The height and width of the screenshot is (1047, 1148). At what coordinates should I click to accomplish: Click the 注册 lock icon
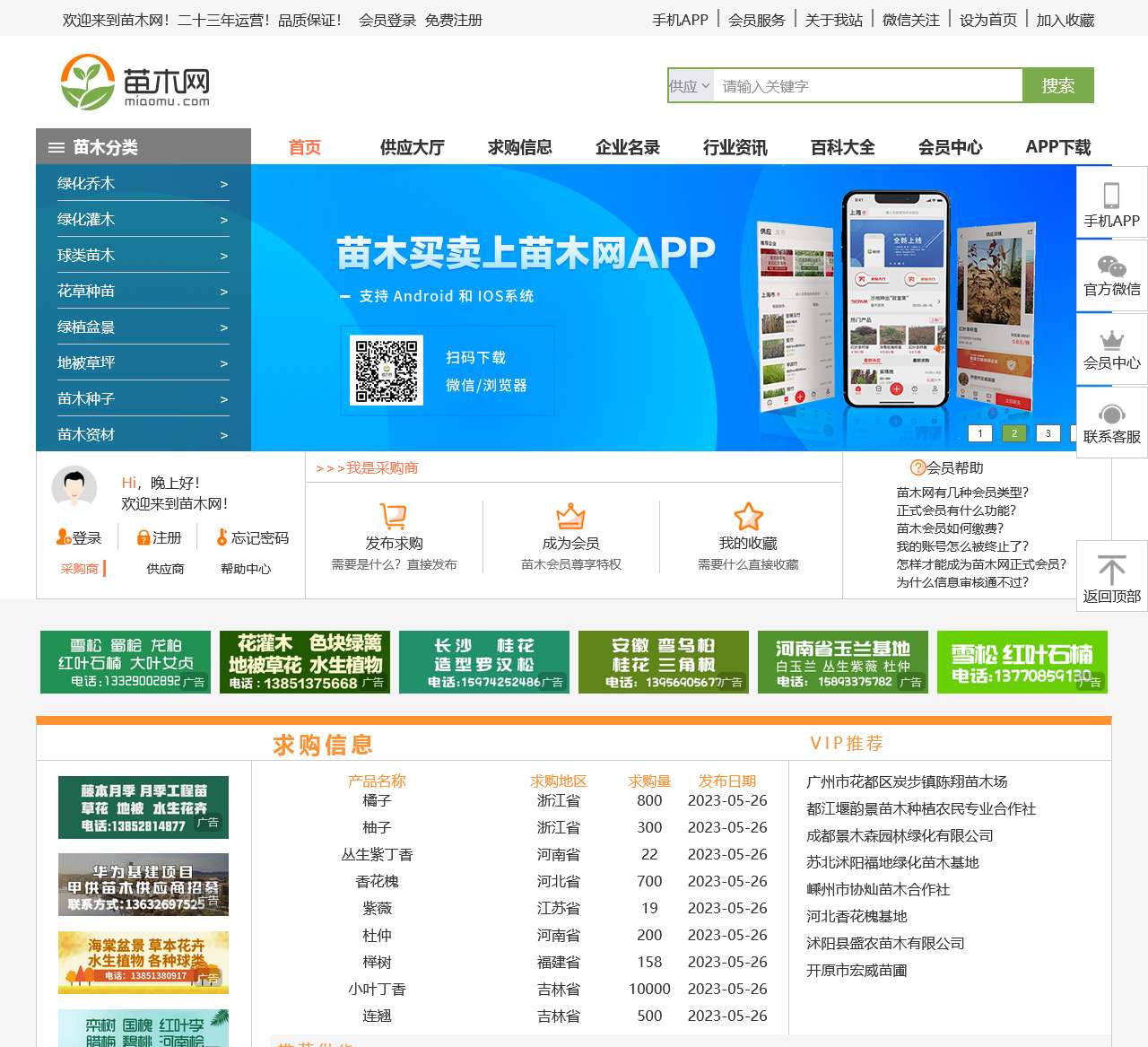tap(143, 537)
